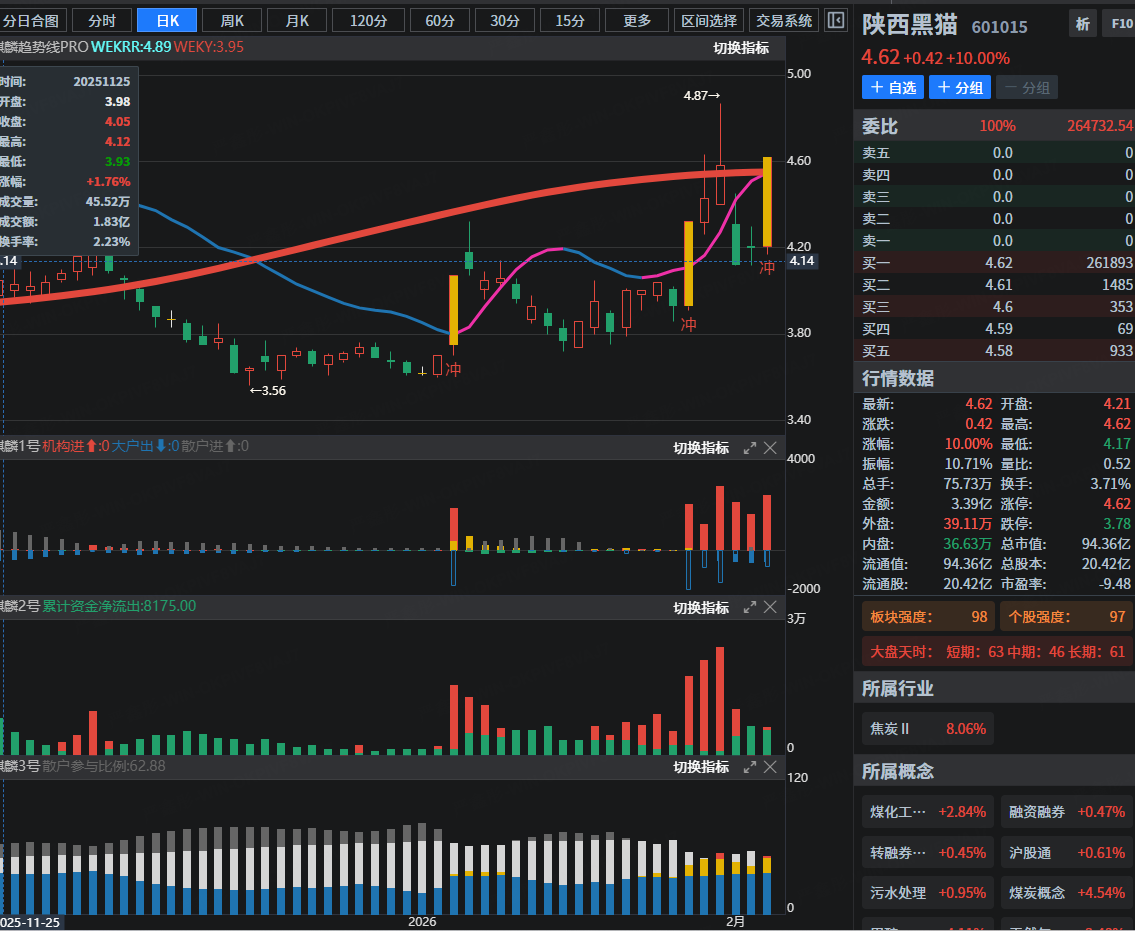This screenshot has height=931, width=1135.
Task: Close the 麒麟3号 indicator panel
Action: pyautogui.click(x=770, y=767)
